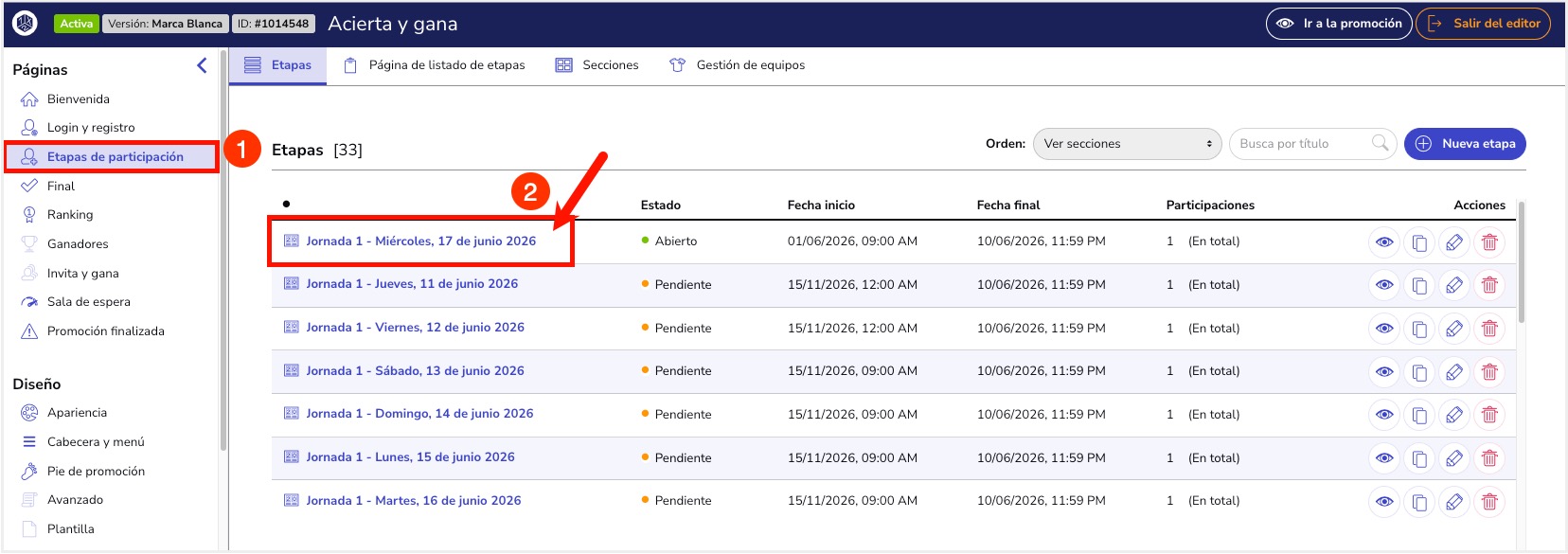Preview the Martes 16 de junio stage
This screenshot has height=554, width=1568.
pyautogui.click(x=1384, y=502)
